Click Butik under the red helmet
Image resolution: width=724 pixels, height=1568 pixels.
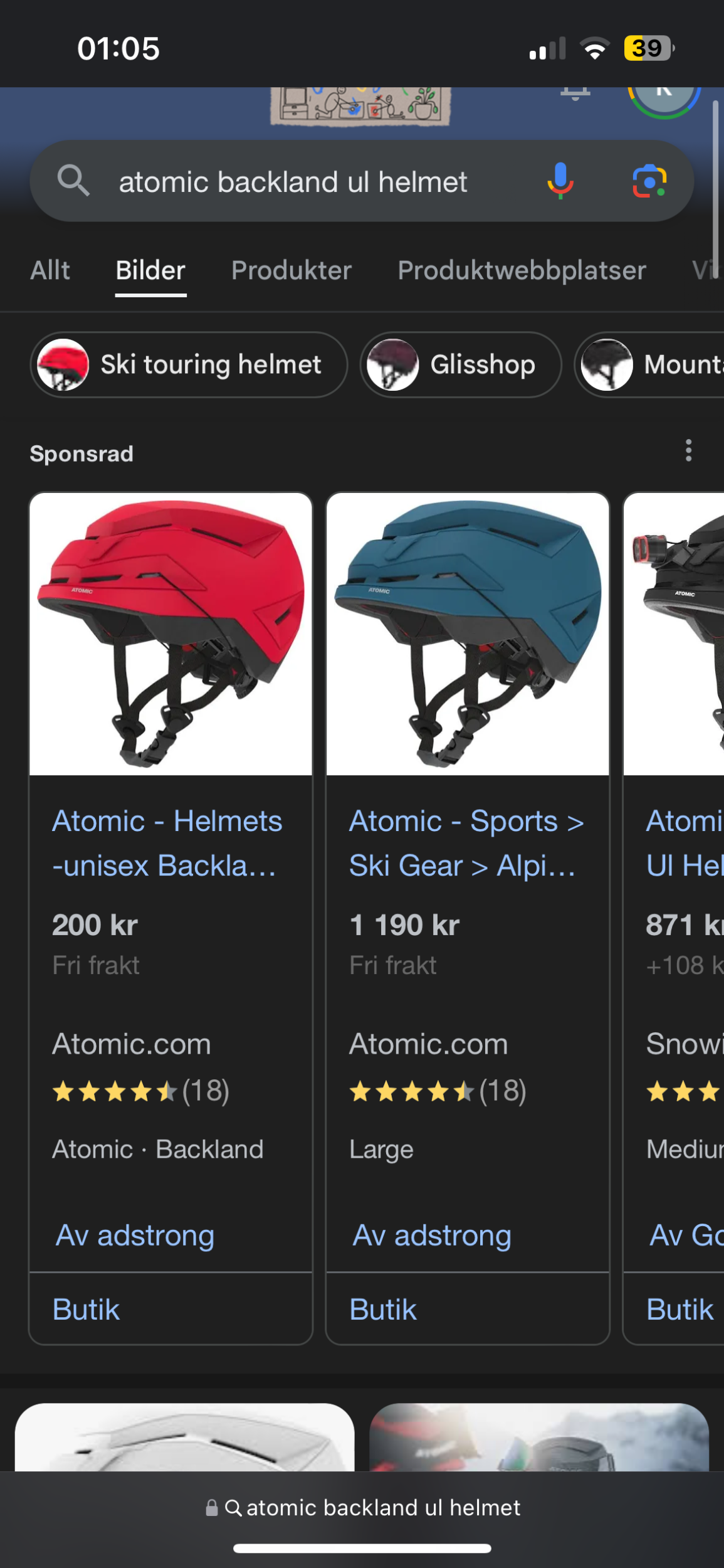point(87,1310)
